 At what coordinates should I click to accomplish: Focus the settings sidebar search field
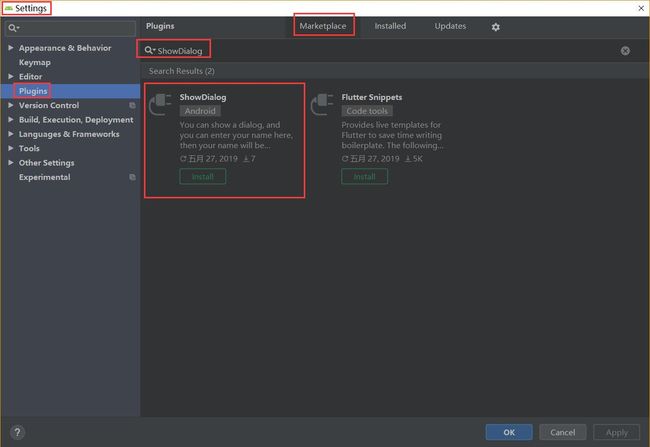(x=70, y=28)
